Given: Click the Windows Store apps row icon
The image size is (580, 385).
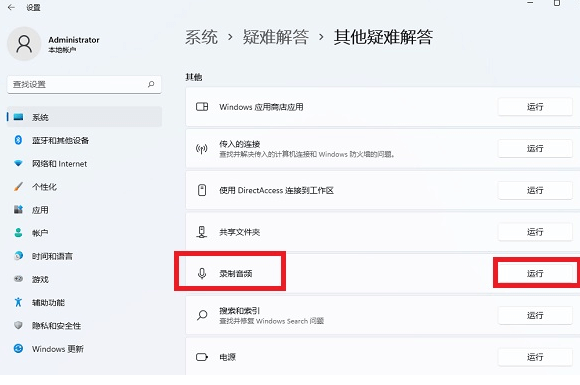Looking at the screenshot, I should pyautogui.click(x=202, y=107).
